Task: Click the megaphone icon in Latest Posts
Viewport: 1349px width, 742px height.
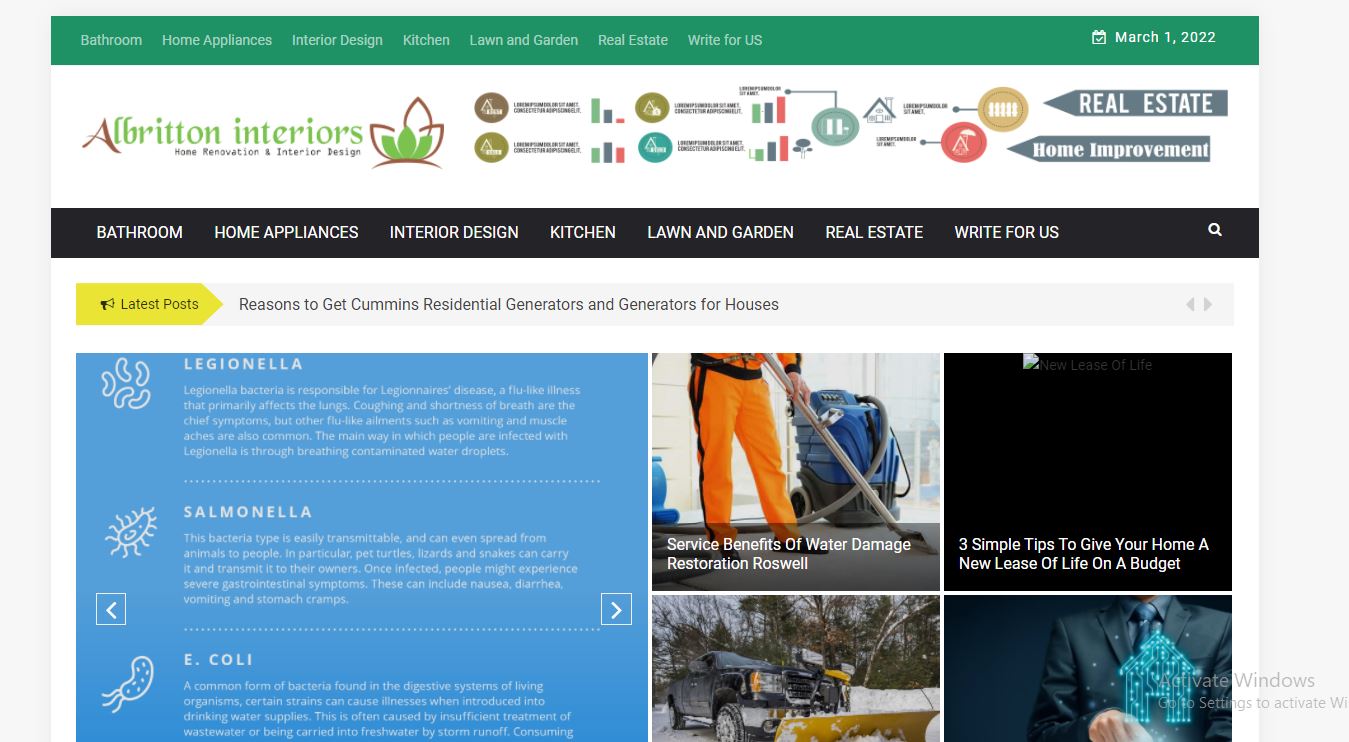Action: point(107,304)
